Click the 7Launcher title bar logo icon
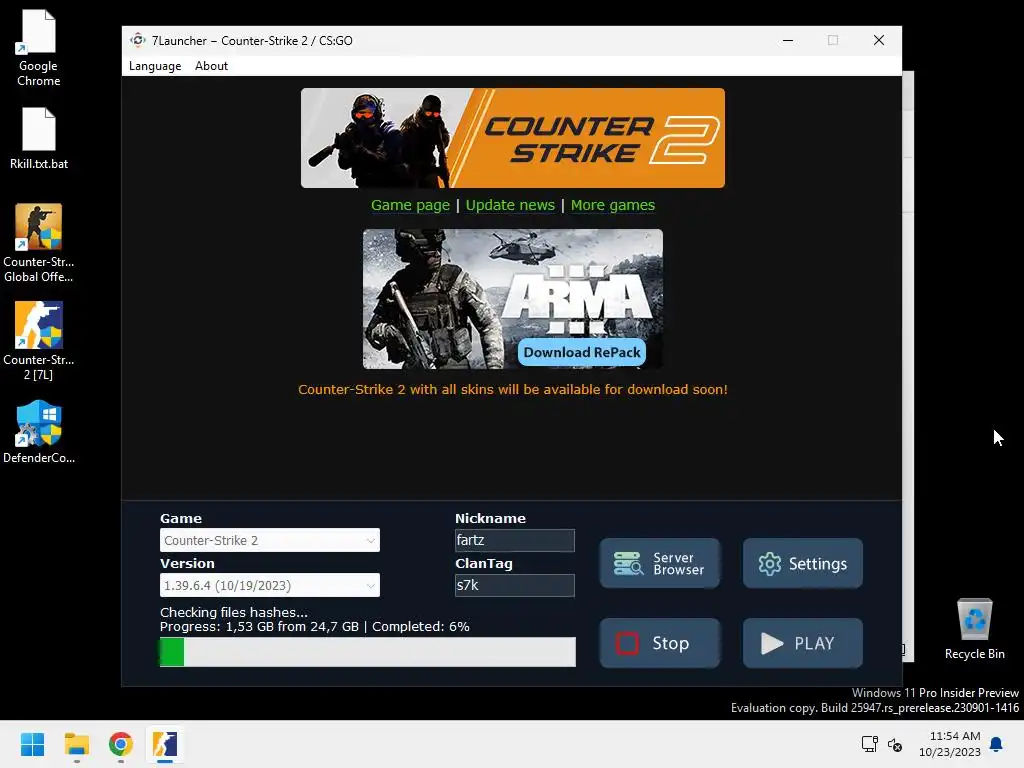 click(137, 40)
